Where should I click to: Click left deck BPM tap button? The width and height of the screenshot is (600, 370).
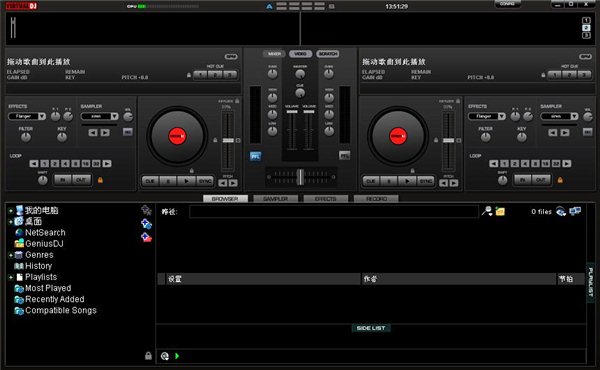click(x=231, y=57)
